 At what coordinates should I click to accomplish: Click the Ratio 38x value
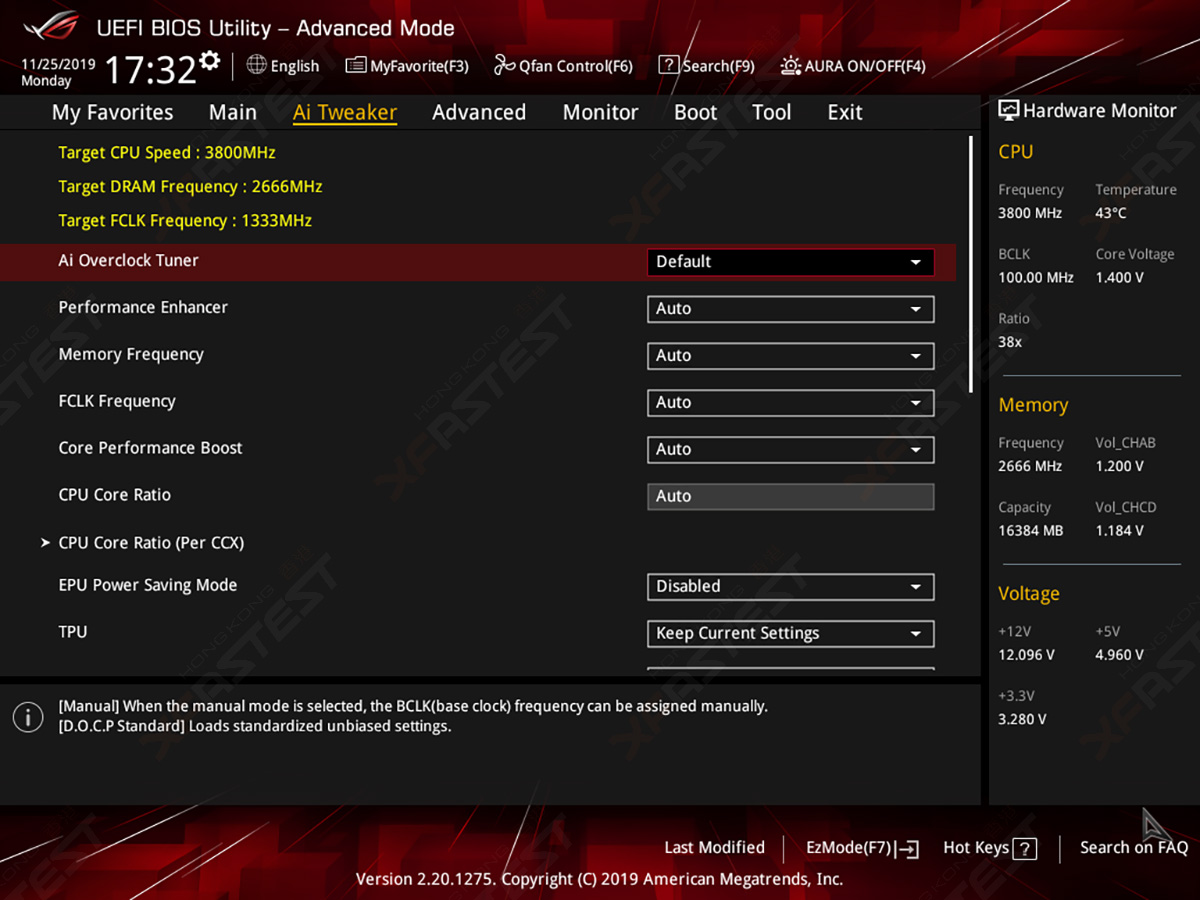coord(1010,343)
